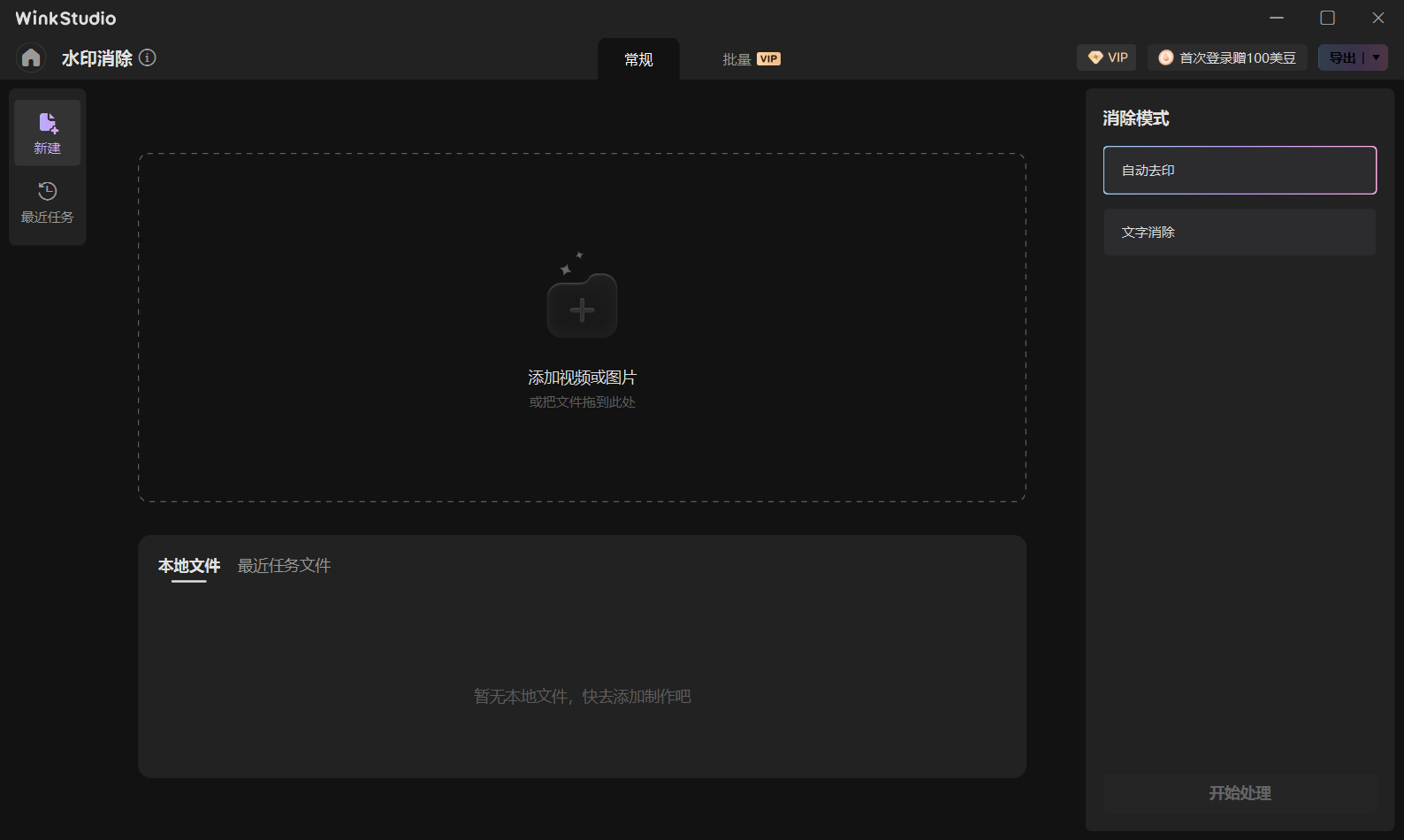1404x840 pixels.
Task: Click the add folder plus icon
Action: (582, 306)
